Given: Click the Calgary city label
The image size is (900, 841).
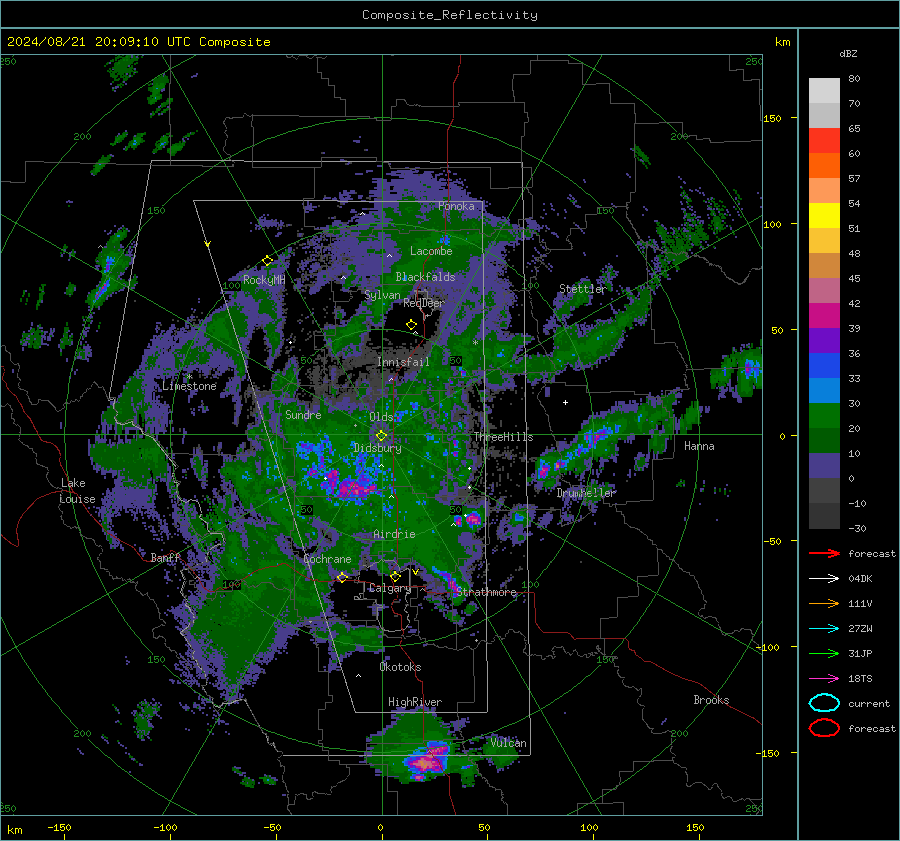Looking at the screenshot, I should pos(390,588).
